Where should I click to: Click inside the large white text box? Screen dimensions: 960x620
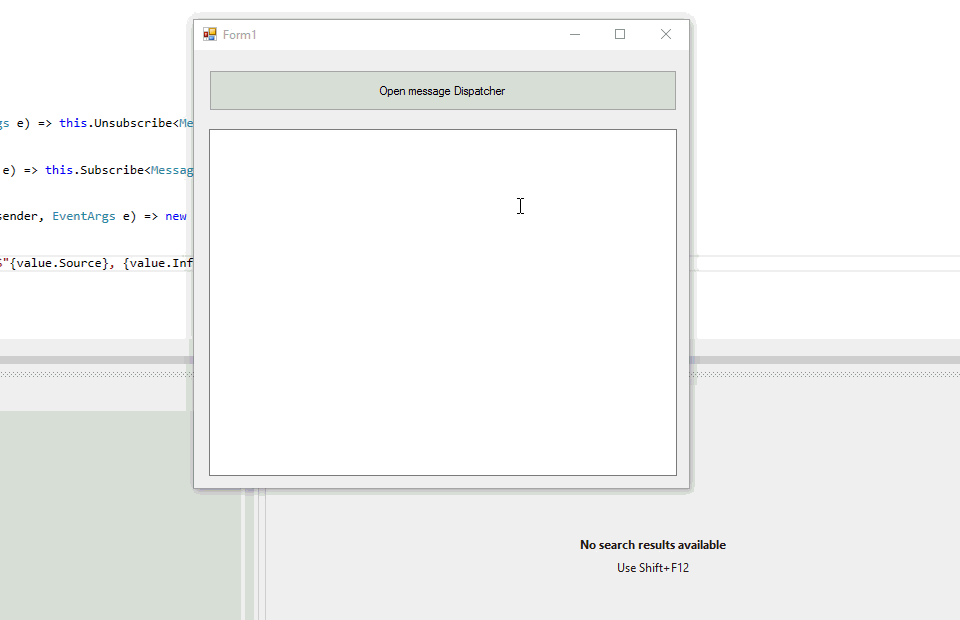442,302
